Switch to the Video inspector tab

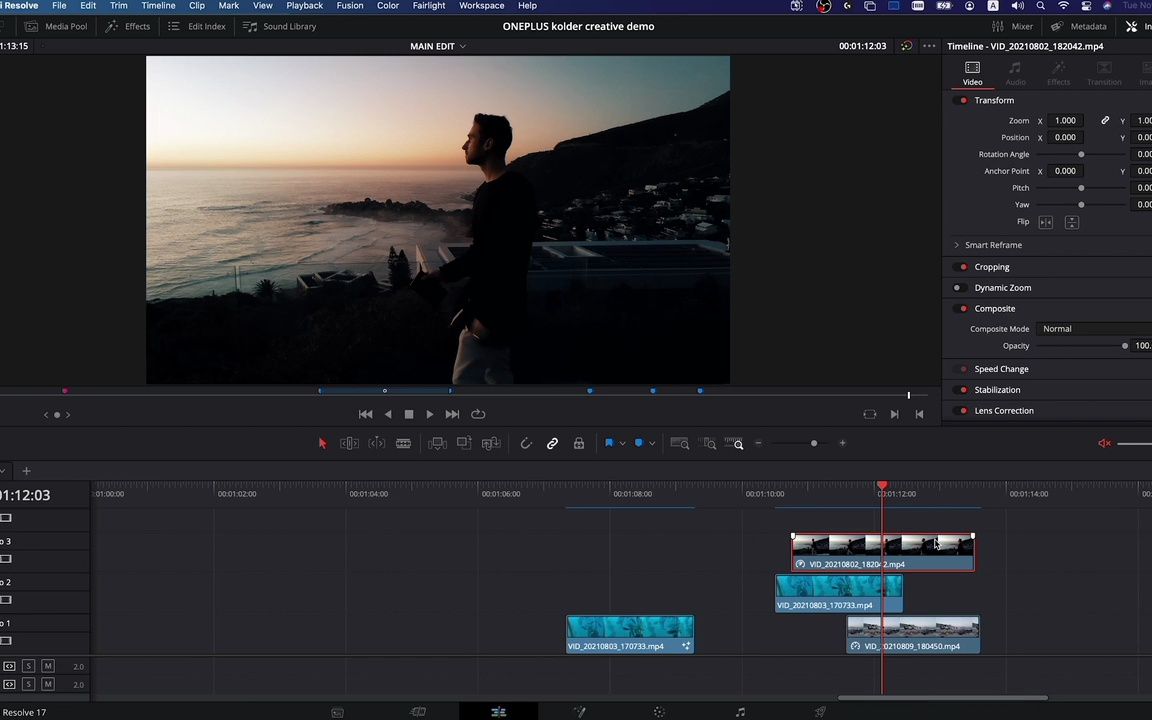pos(972,73)
